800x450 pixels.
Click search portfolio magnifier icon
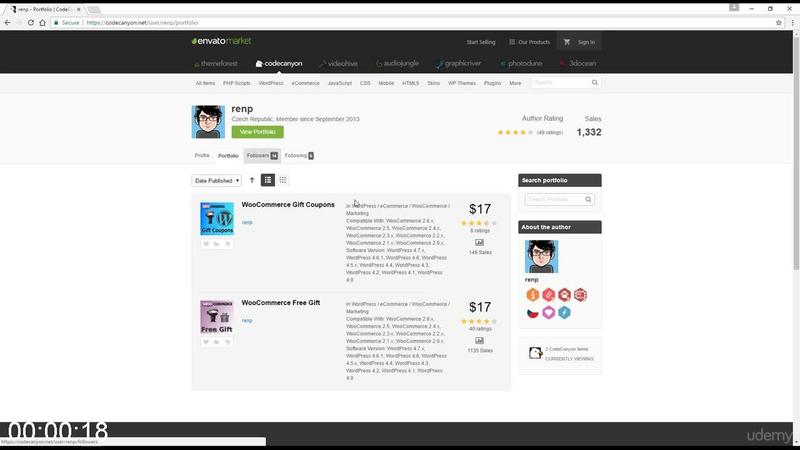(588, 199)
